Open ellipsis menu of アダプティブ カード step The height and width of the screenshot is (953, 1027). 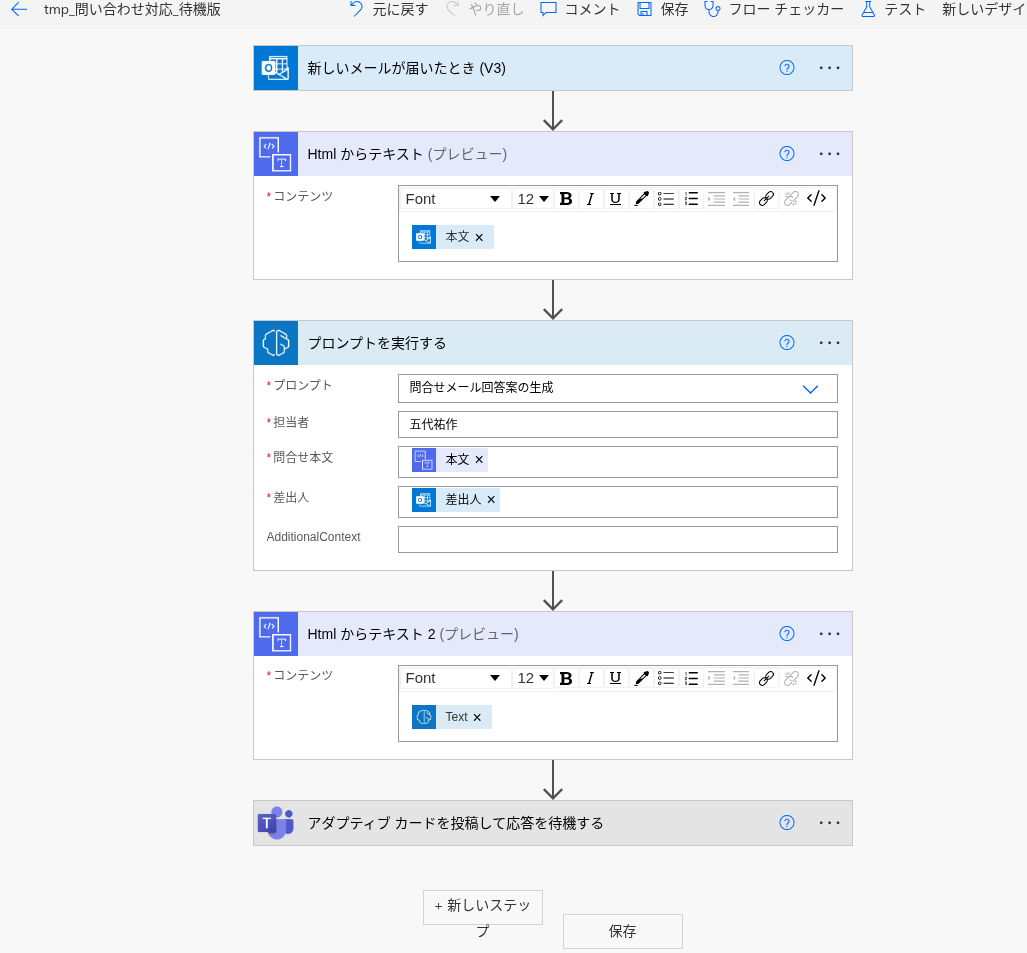point(829,823)
